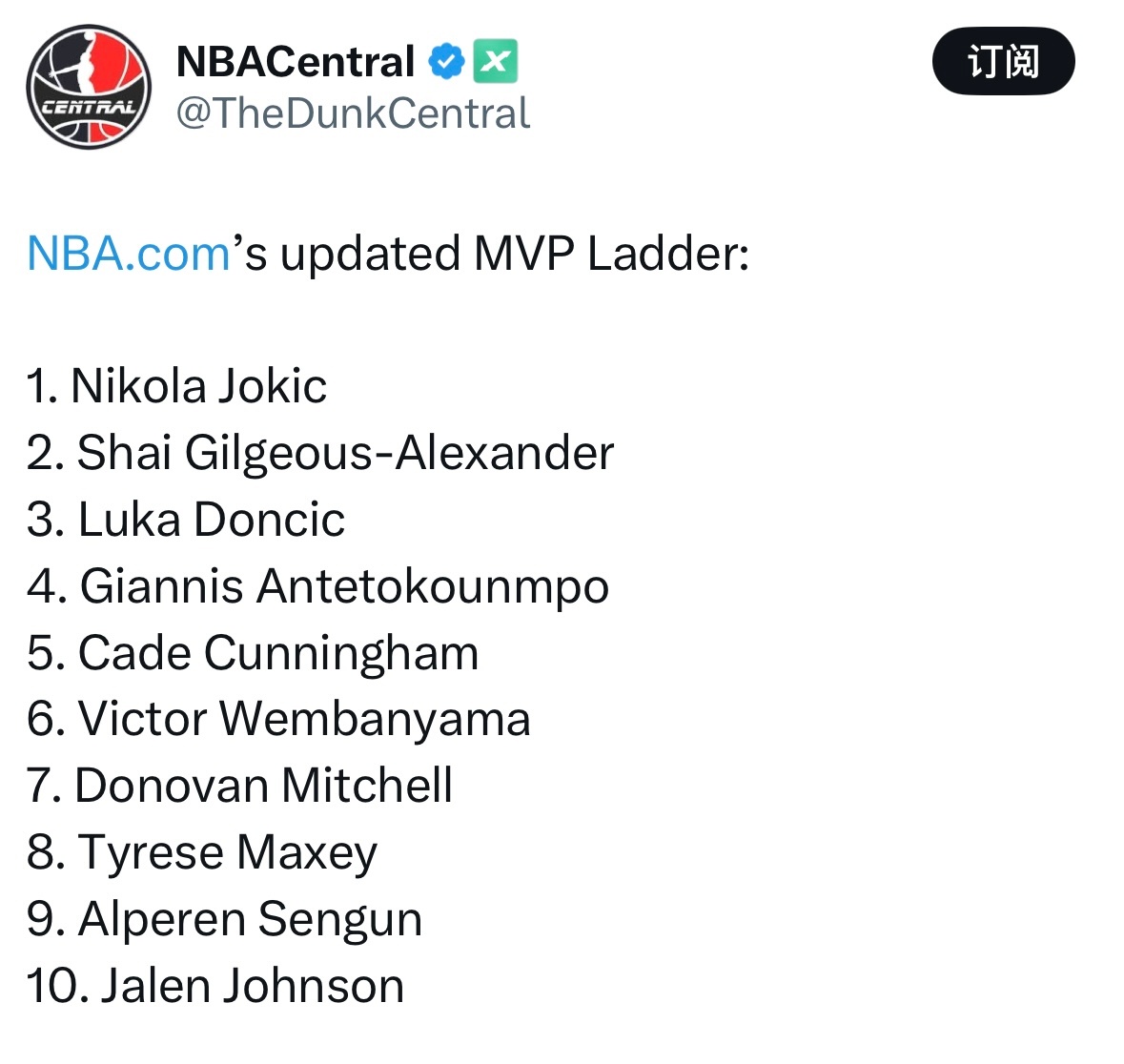Click Jalen Johnson at rank ten
Viewport: 1124px width, 1064px height.
(215, 985)
